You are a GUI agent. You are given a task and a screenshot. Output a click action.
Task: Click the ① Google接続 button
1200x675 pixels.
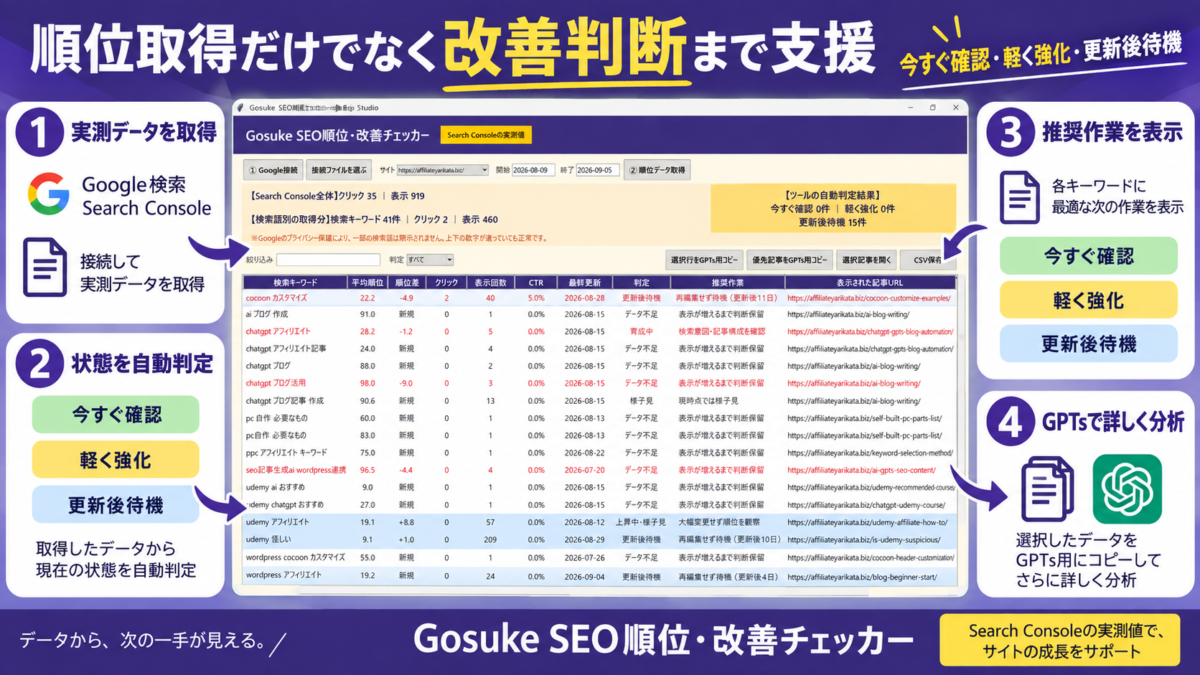[x=272, y=170]
